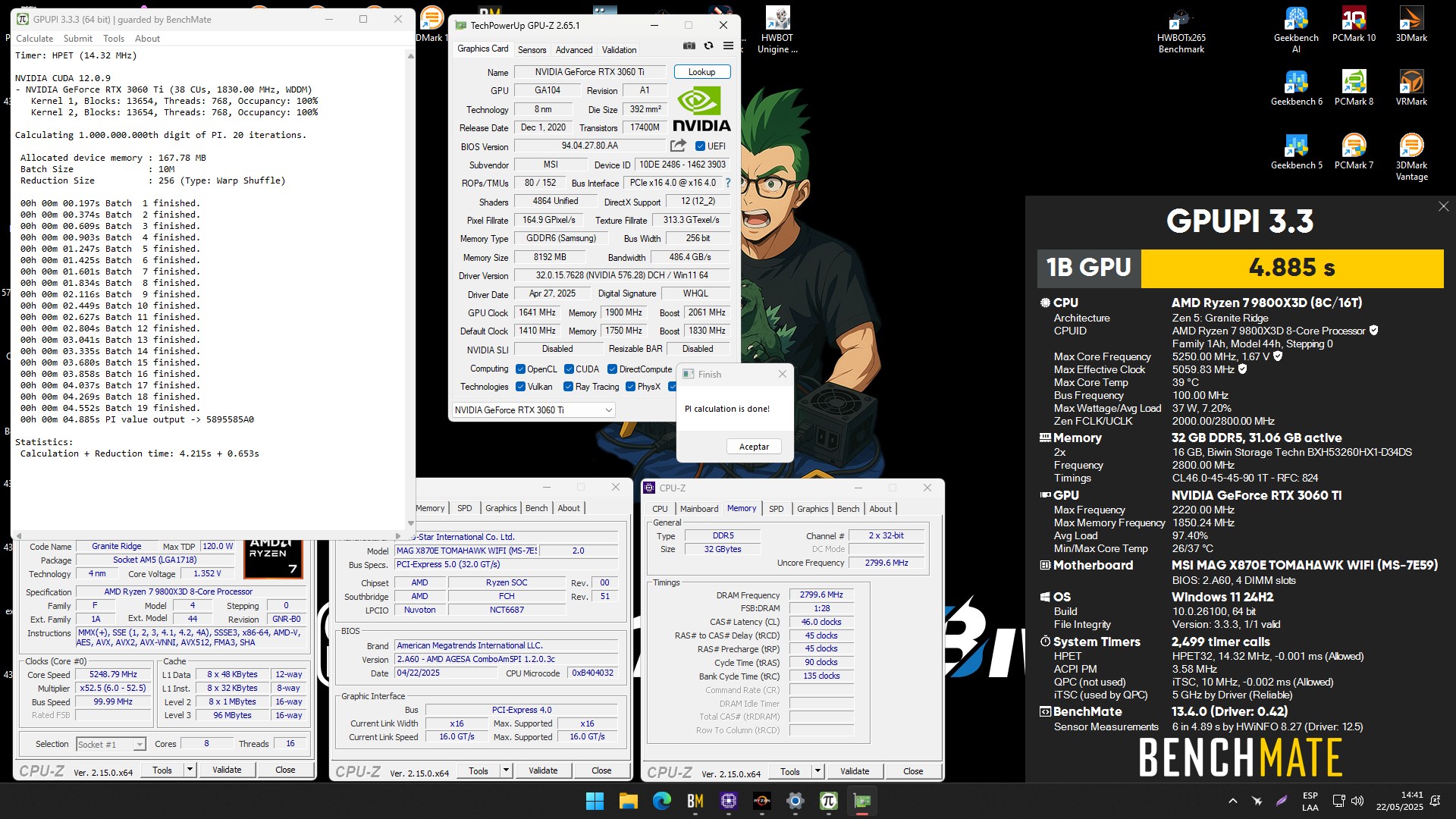
Task: Click the volume icon in system tray
Action: tap(1357, 801)
